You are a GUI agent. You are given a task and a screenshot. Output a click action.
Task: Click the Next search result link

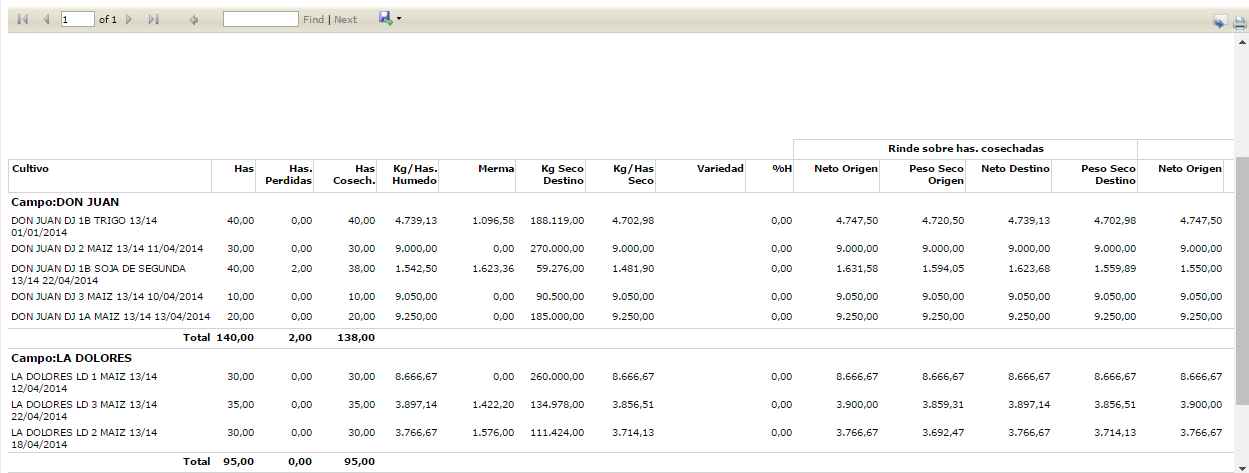[x=345, y=19]
